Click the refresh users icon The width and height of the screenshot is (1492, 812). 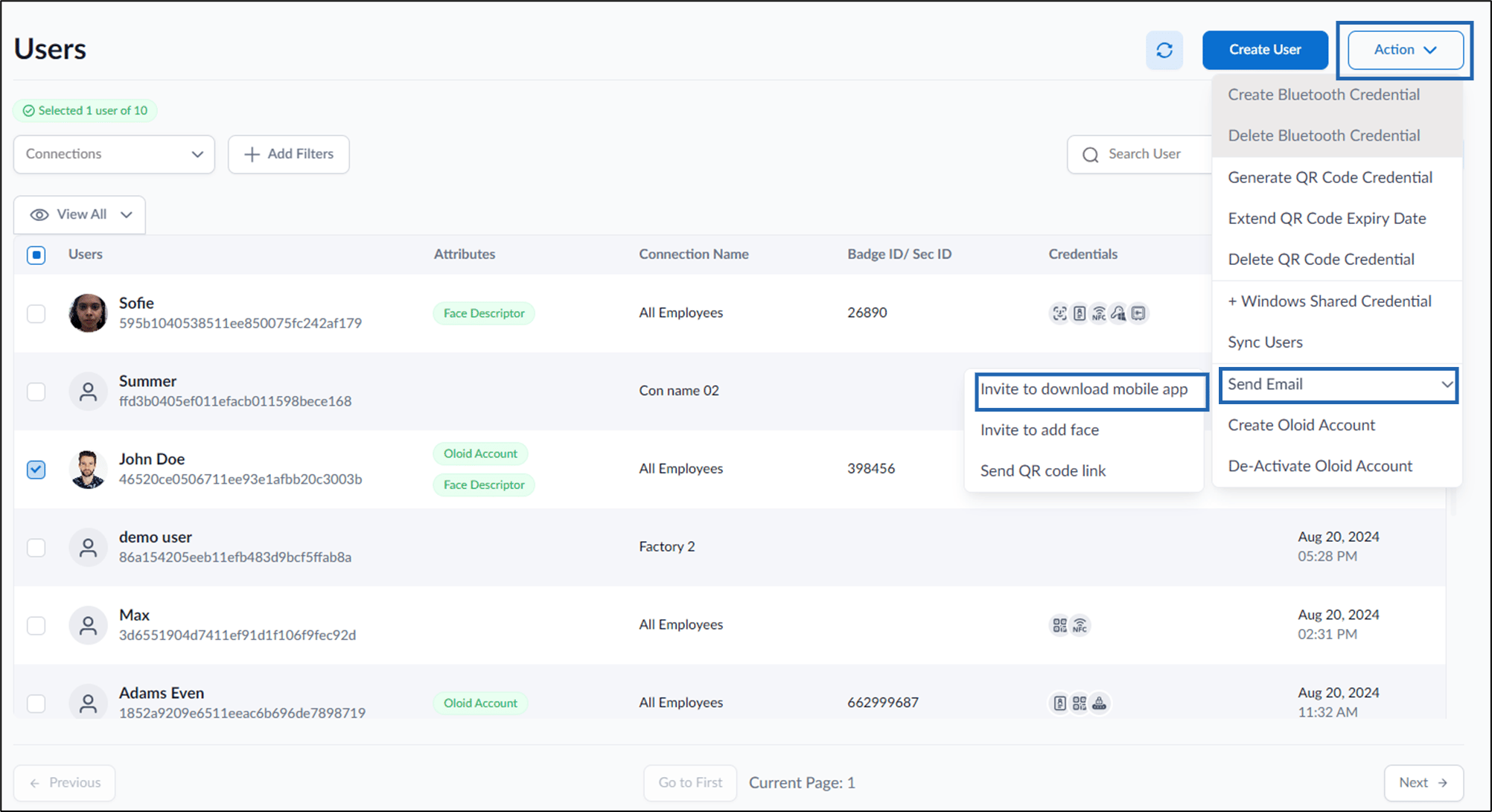point(1164,50)
